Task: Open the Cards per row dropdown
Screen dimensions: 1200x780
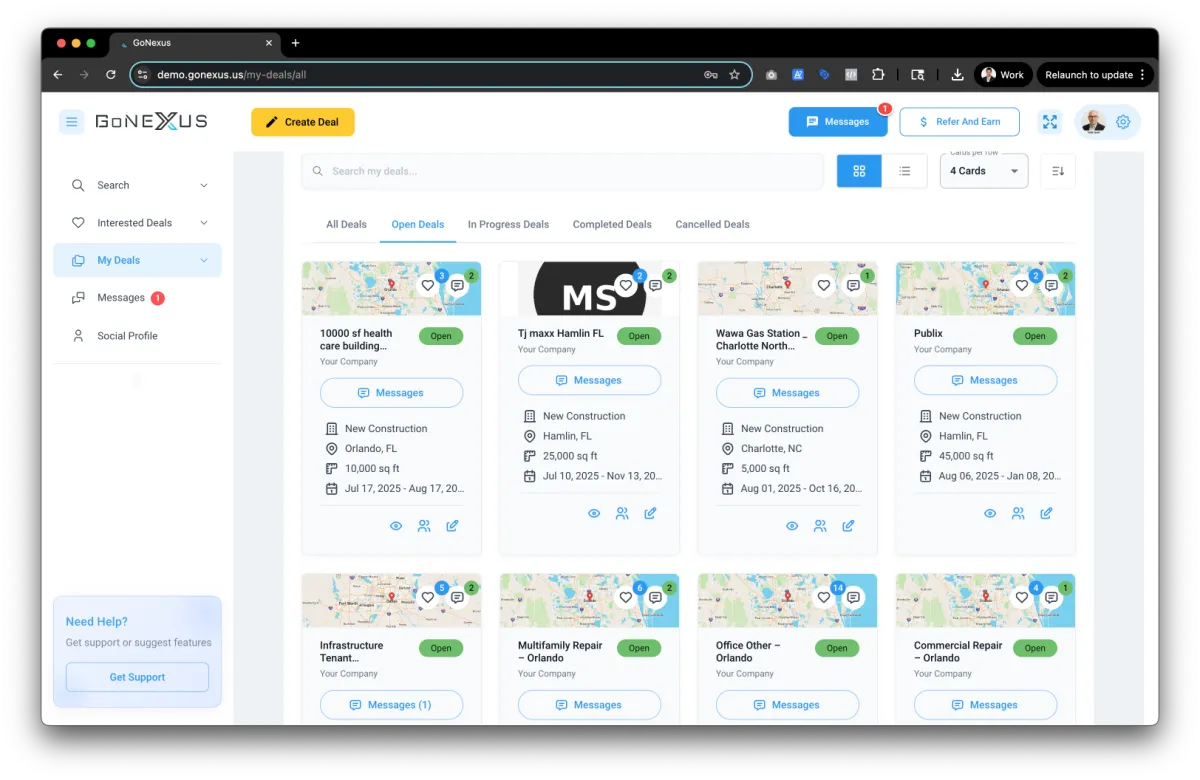Action: point(984,171)
